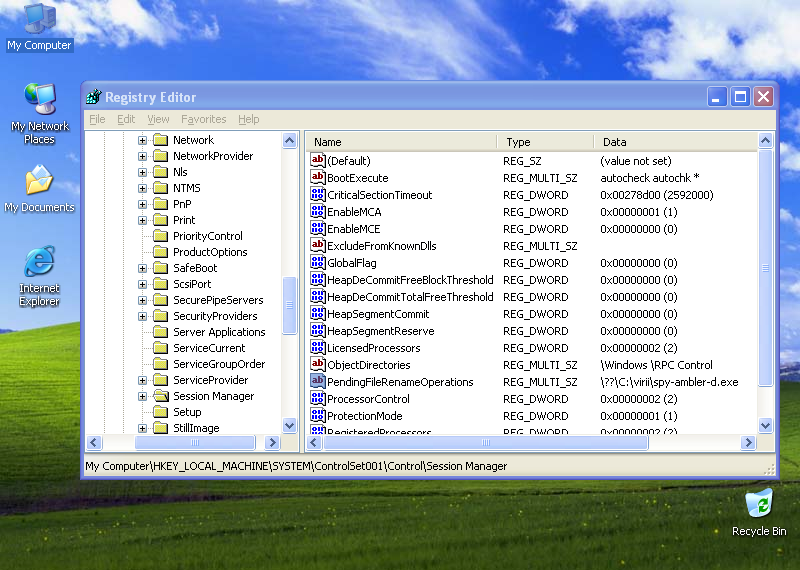Screen dimensions: 800x570
Task: Expand the NTMS key
Action: tap(142, 188)
